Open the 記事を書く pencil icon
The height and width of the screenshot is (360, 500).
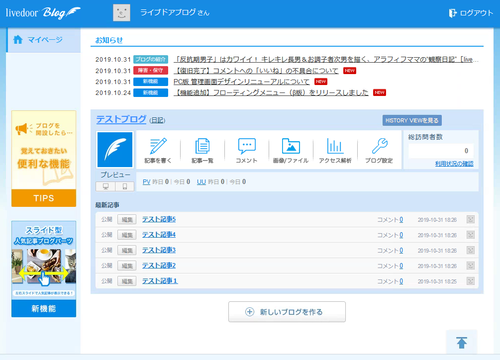point(158,146)
